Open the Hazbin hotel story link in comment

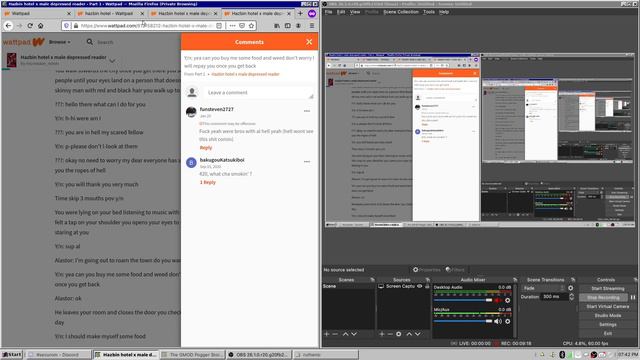pyautogui.click(x=245, y=74)
